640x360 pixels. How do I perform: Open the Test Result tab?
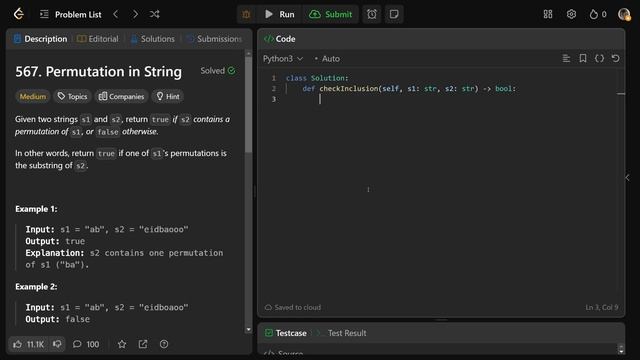point(342,333)
